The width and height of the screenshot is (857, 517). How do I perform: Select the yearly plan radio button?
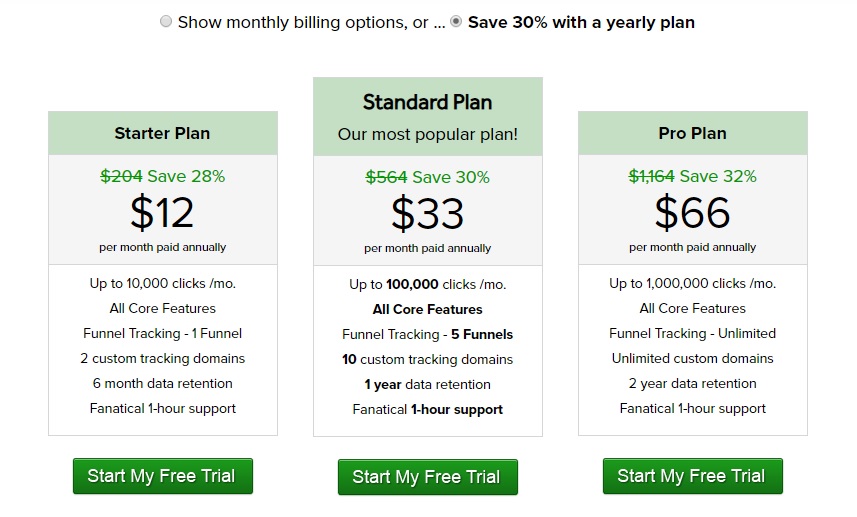point(456,22)
